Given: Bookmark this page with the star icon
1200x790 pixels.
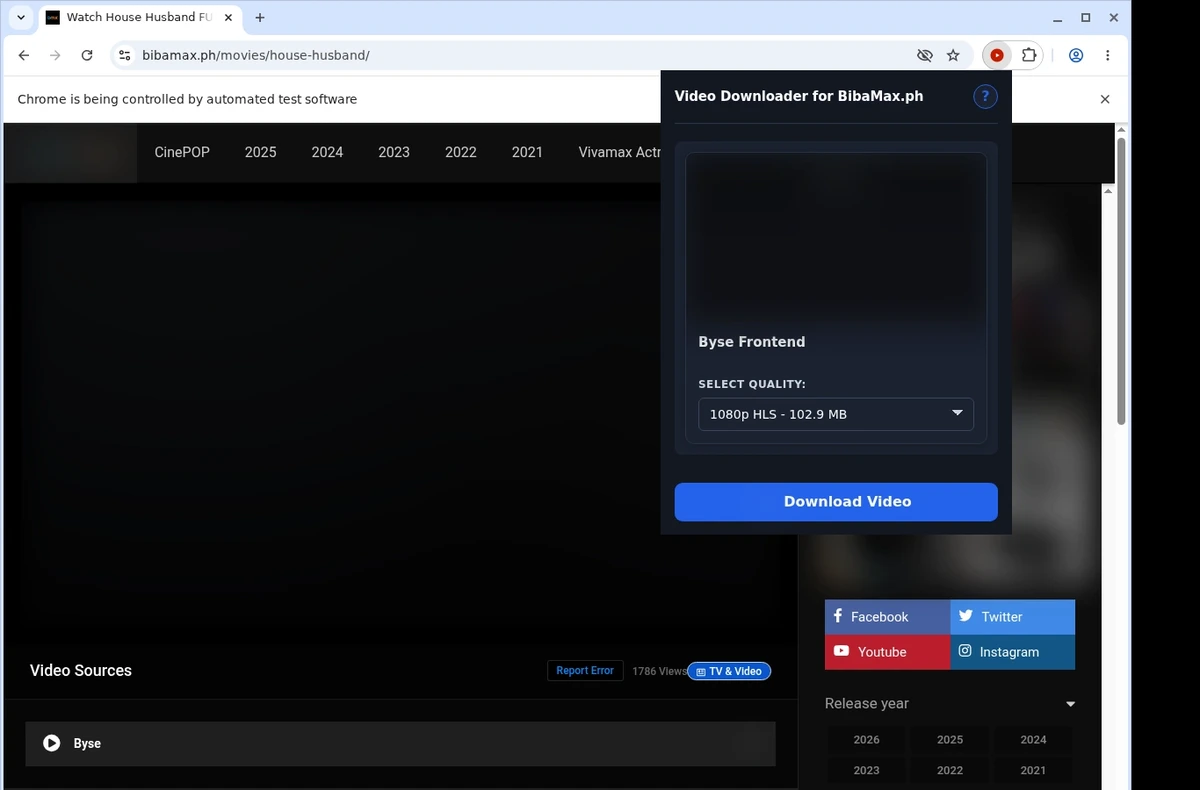Looking at the screenshot, I should pos(953,56).
